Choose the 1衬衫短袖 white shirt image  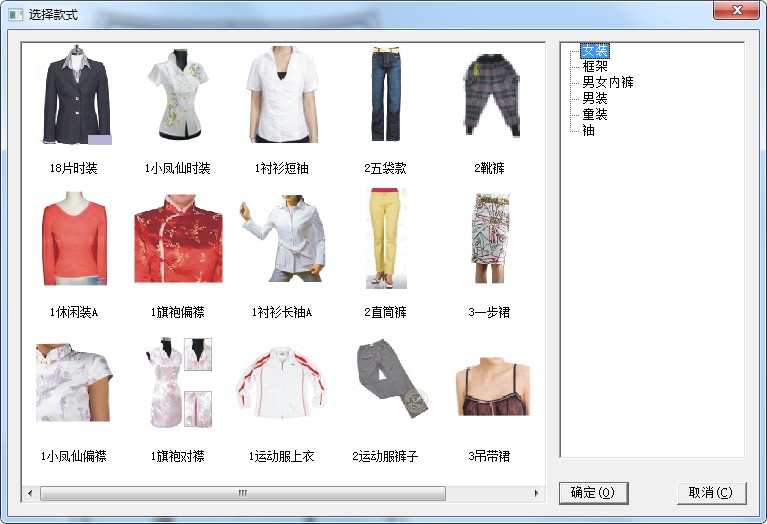pos(281,97)
